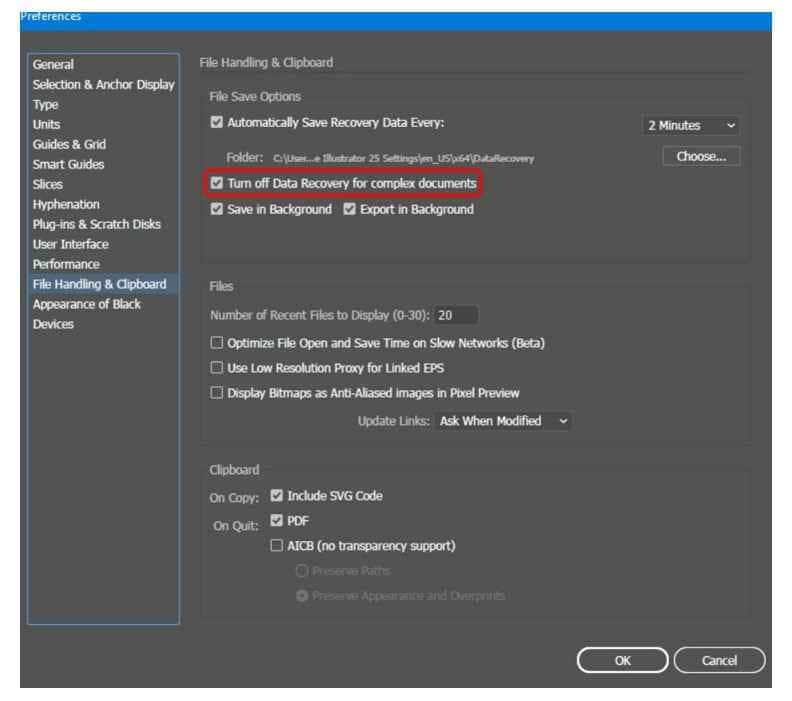The height and width of the screenshot is (701, 792).
Task: Open Smart Guides preferences
Action: (x=69, y=164)
